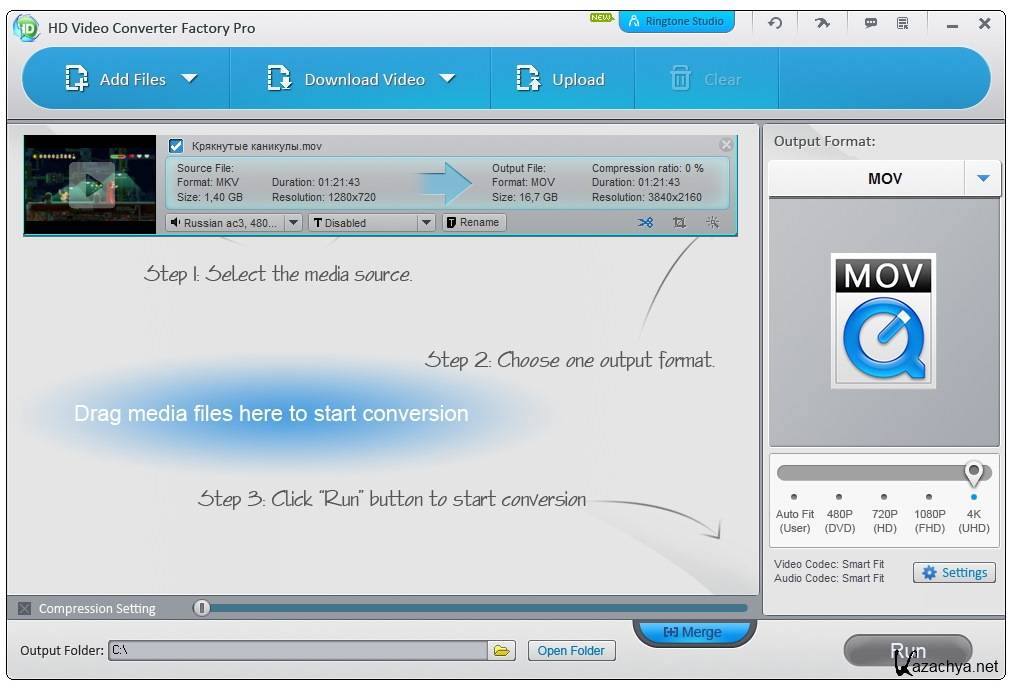Open the codec Settings button
1010x685 pixels.
tap(954, 573)
